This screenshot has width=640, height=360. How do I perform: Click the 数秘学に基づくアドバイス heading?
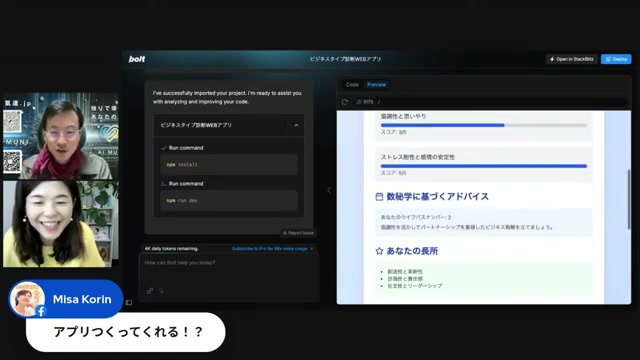pyautogui.click(x=438, y=197)
